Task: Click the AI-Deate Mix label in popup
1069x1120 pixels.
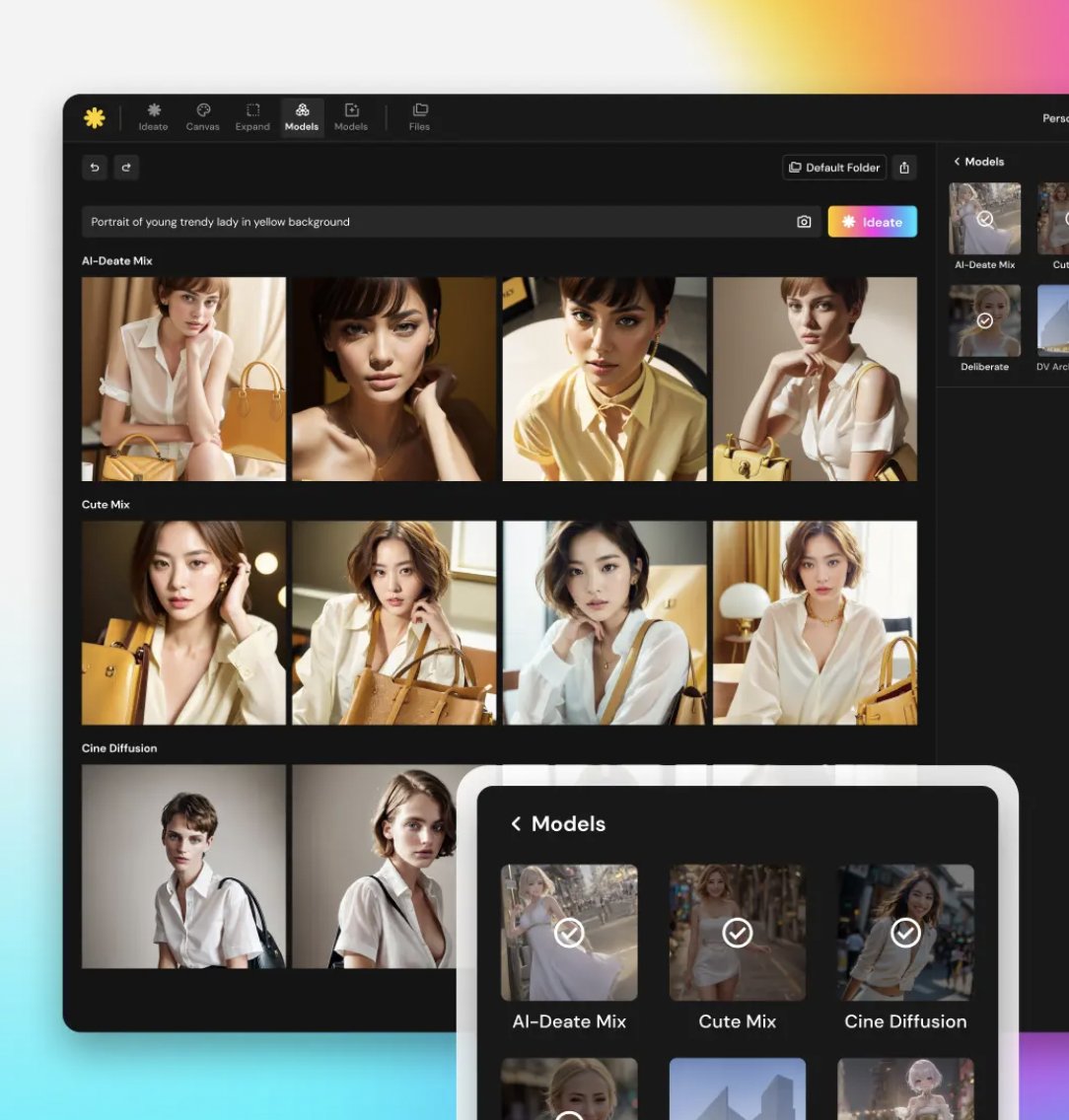Action: click(569, 1021)
